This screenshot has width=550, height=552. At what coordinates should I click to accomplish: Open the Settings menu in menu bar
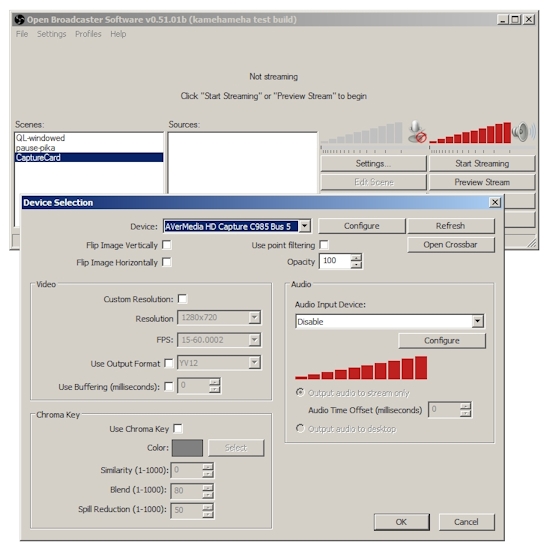[51, 34]
